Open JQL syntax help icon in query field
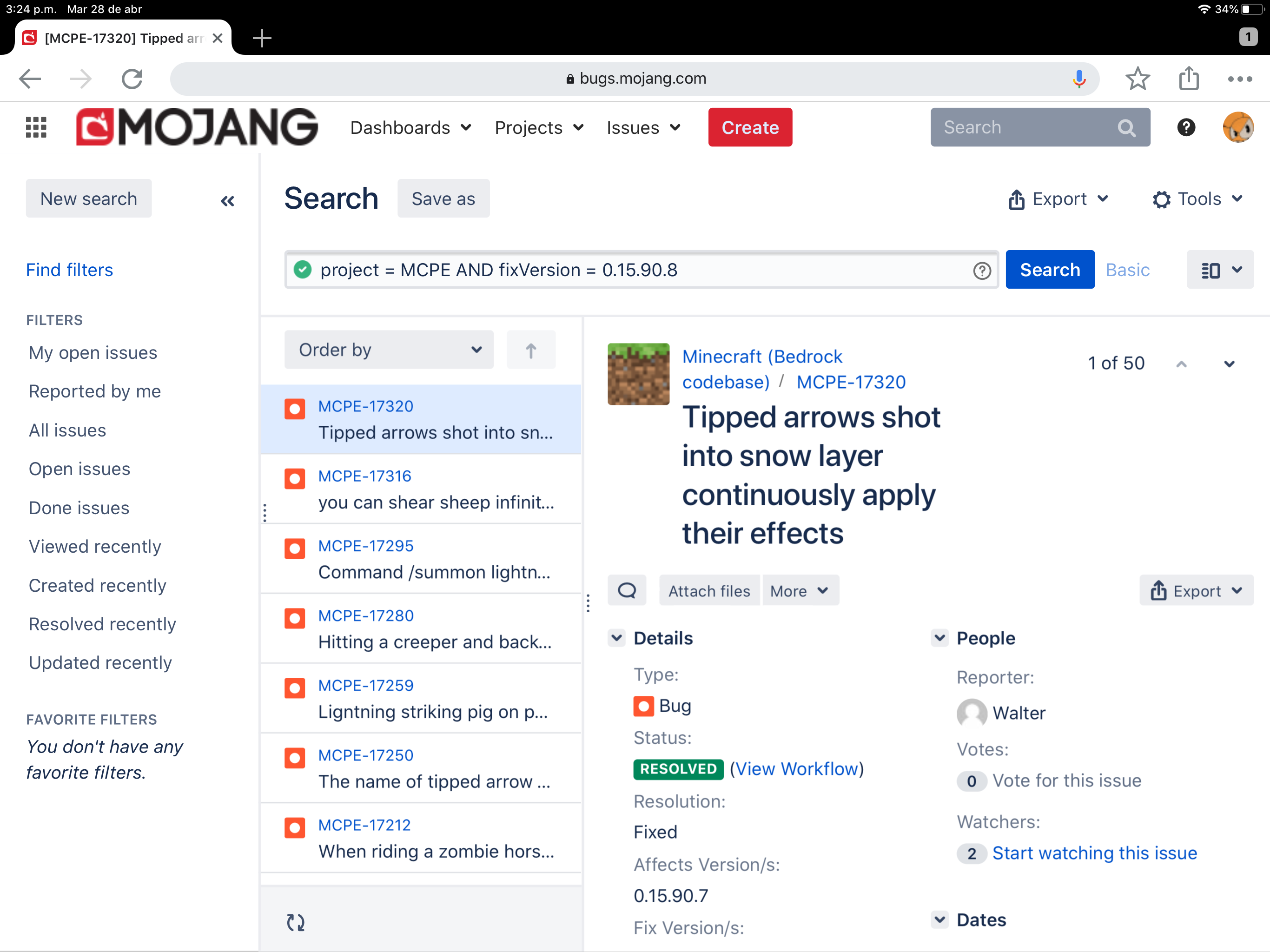1270x952 pixels. click(x=982, y=271)
